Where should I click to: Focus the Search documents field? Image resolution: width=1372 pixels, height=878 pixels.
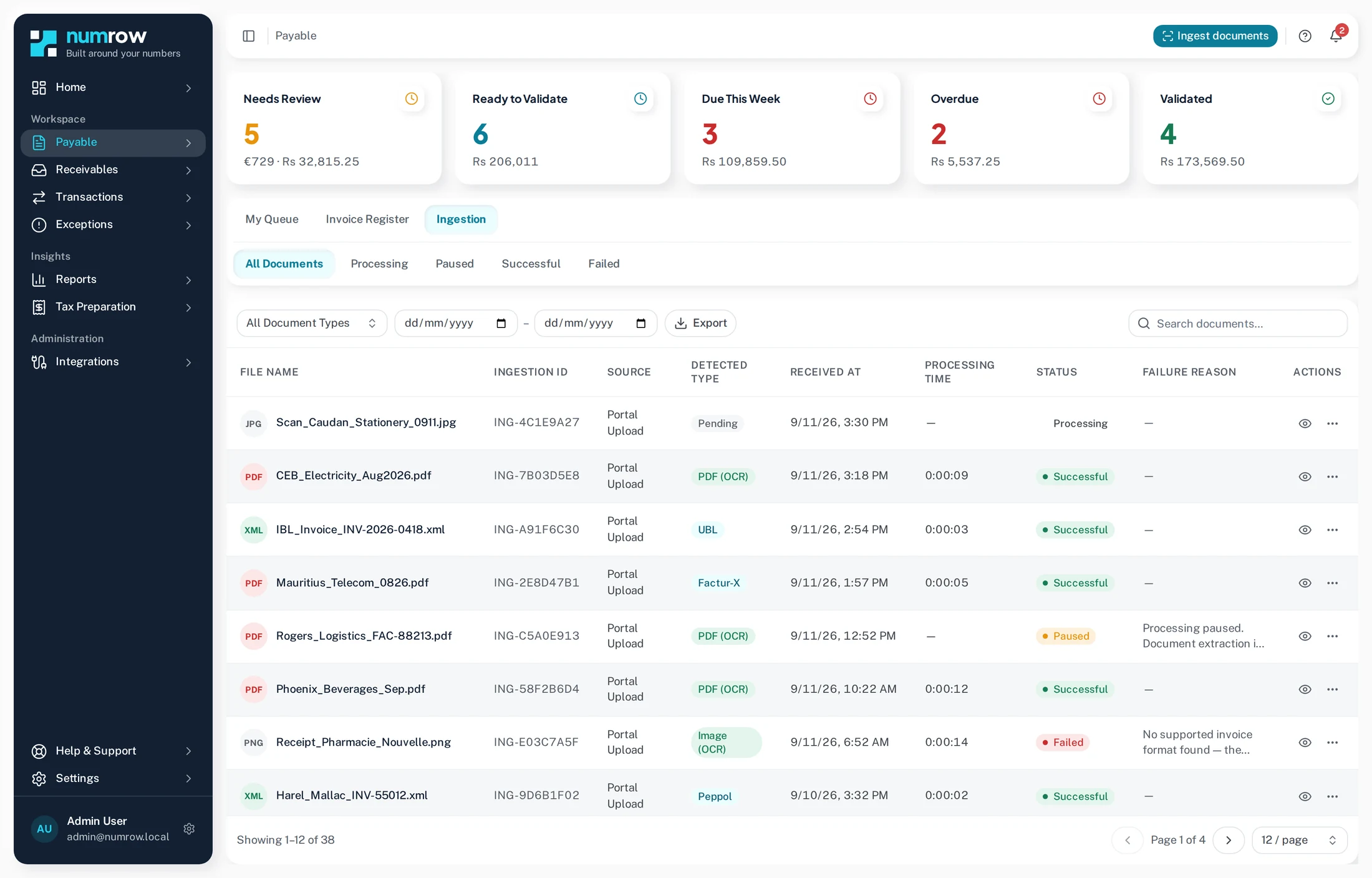[1238, 323]
